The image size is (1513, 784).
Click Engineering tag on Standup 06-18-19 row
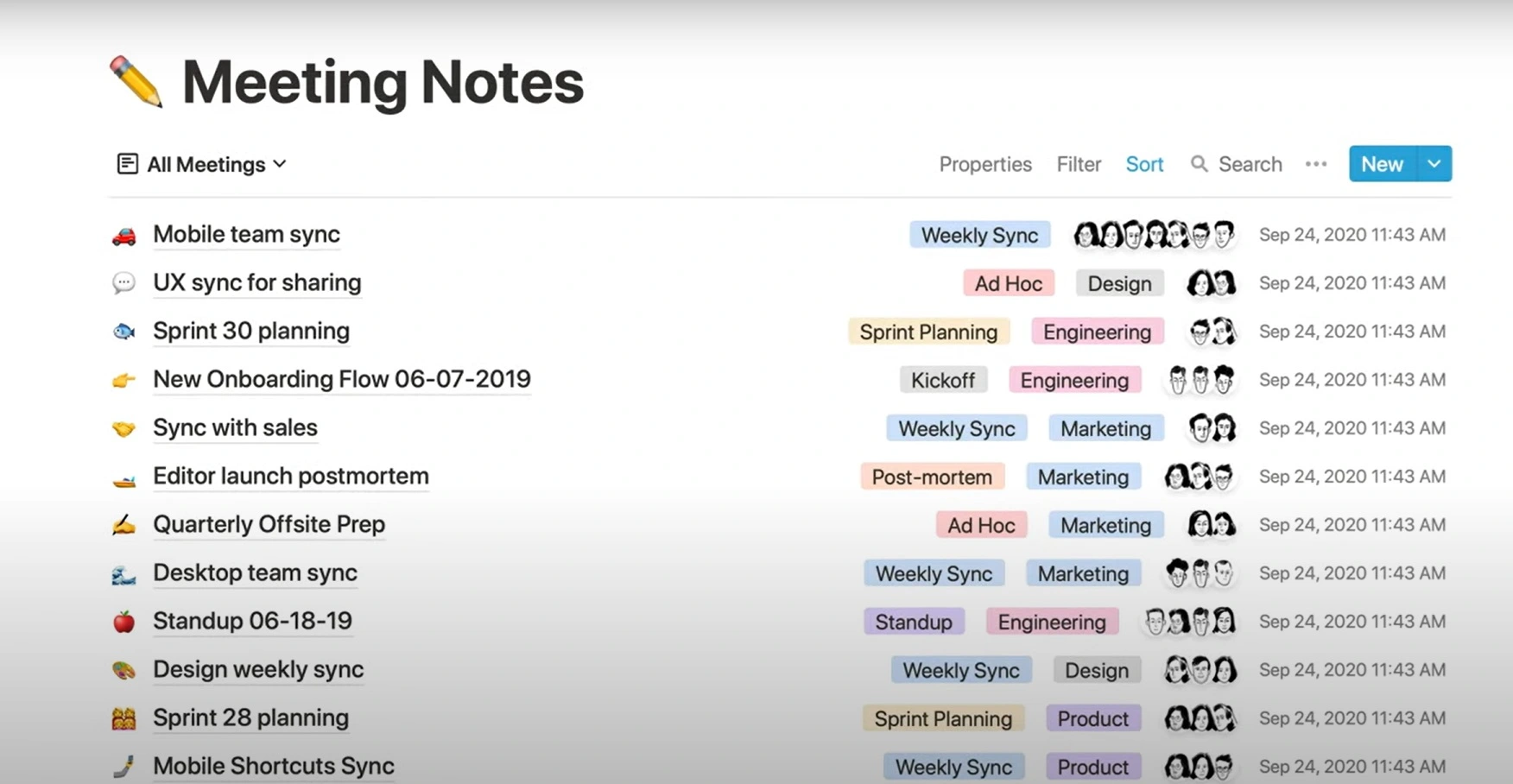pyautogui.click(x=1052, y=622)
